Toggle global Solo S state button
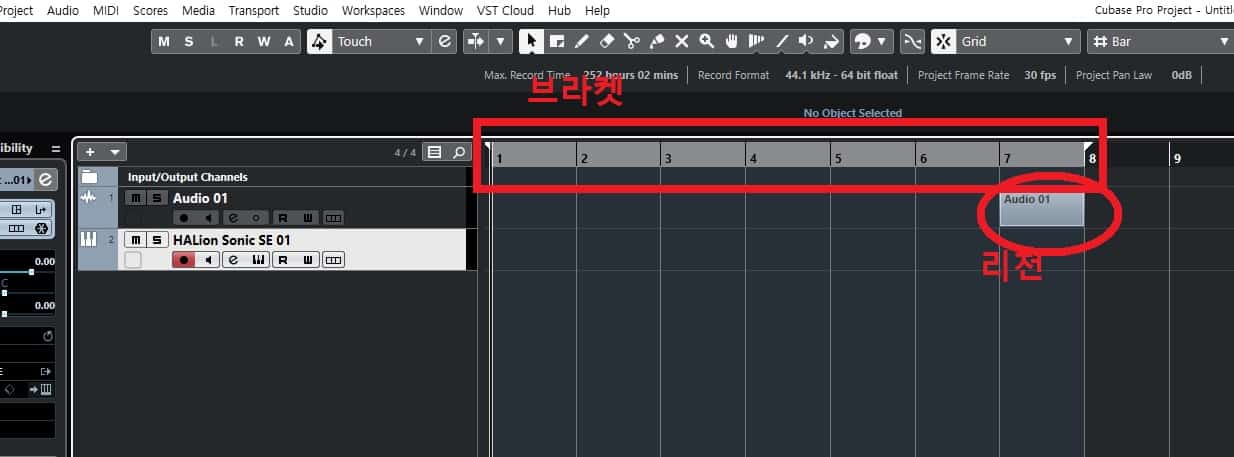Screen dimensions: 1234x457 coord(188,41)
